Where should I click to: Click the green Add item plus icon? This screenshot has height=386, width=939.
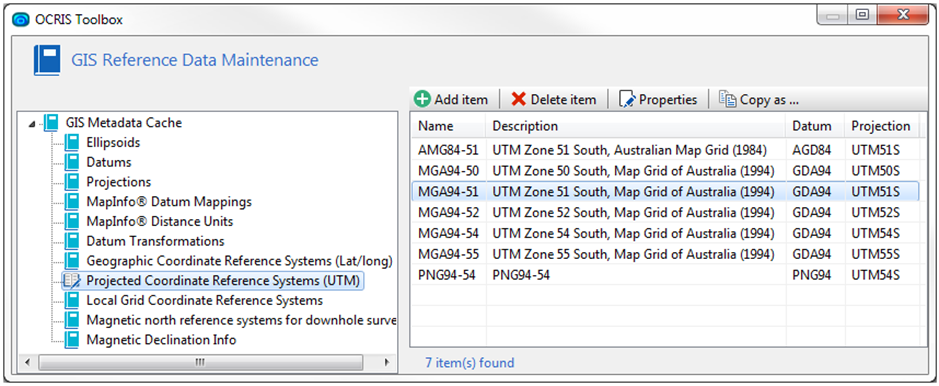point(422,99)
